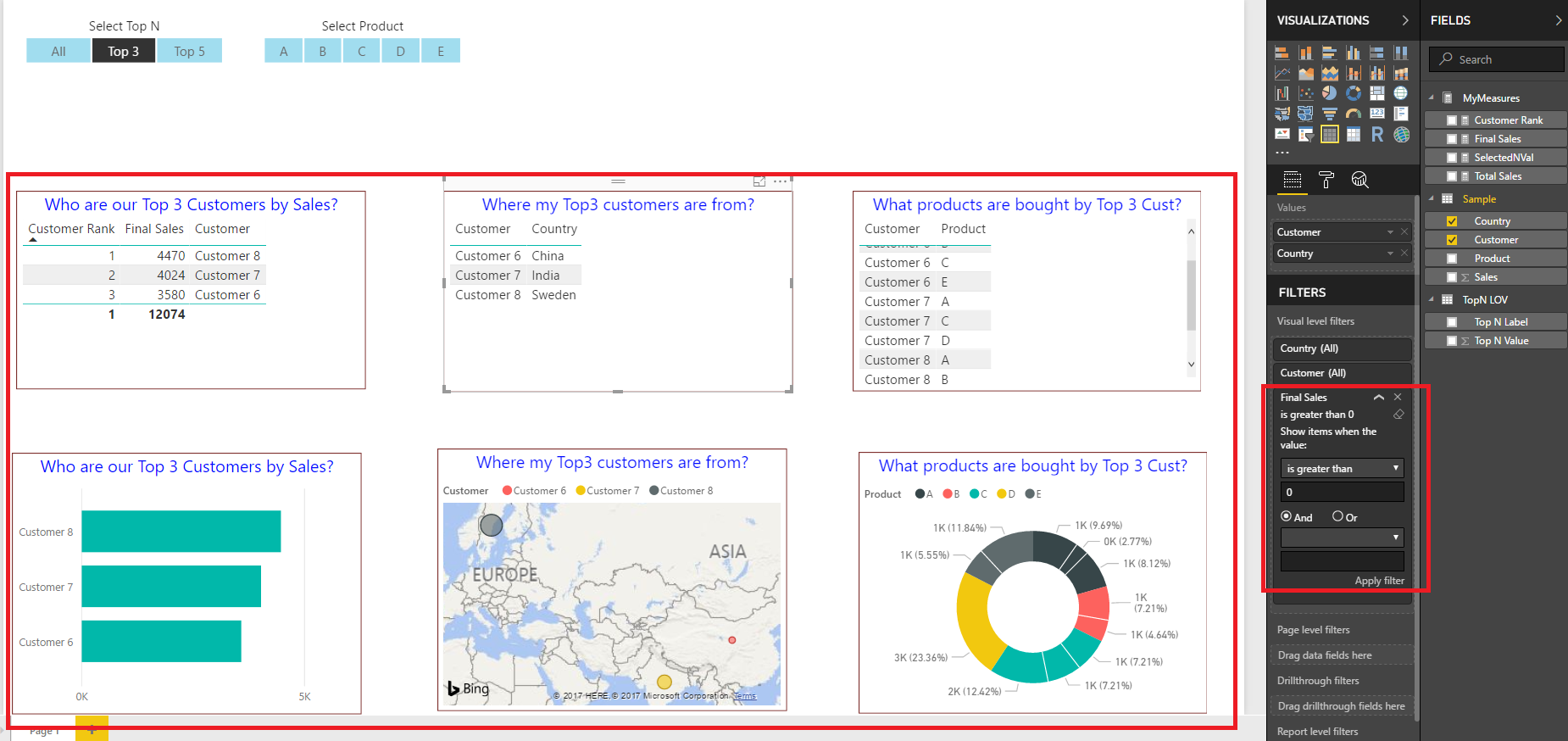Screen dimensions: 1568x741
Task: Pick the pie chart visualization
Action: coord(1330,93)
